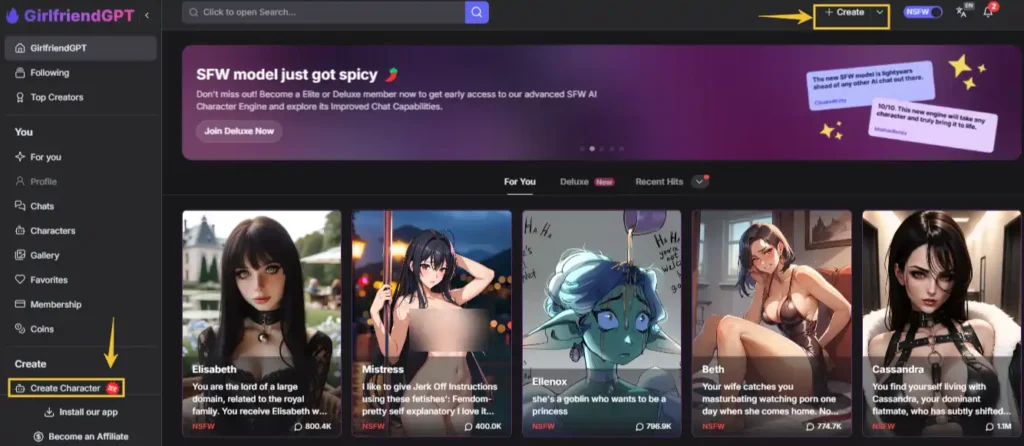1024x446 pixels.
Task: Open Favorites in the sidebar
Action: 48,280
